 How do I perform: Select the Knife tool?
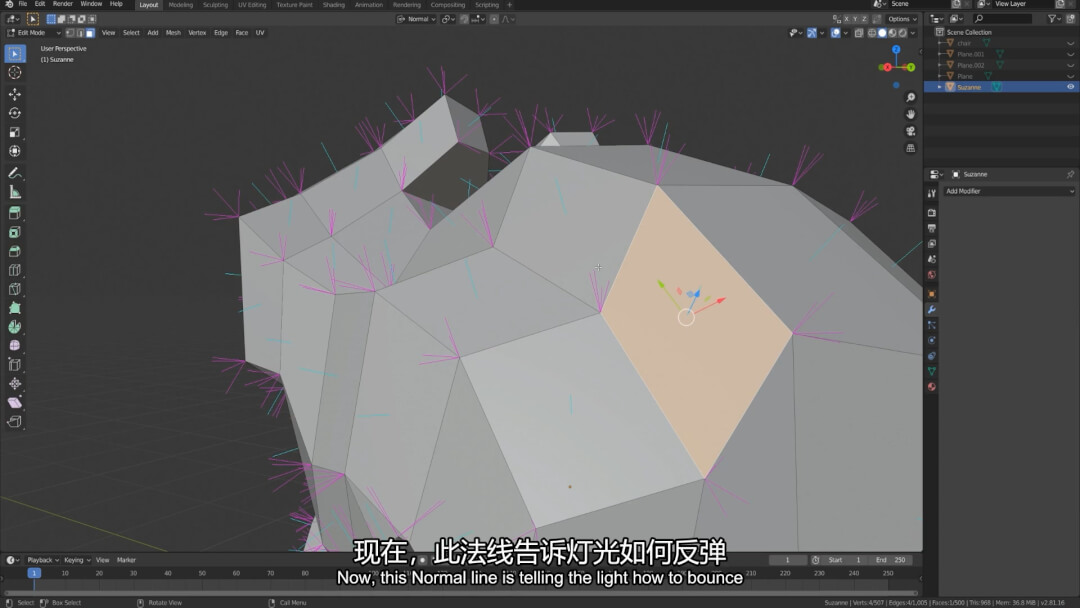(x=14, y=289)
